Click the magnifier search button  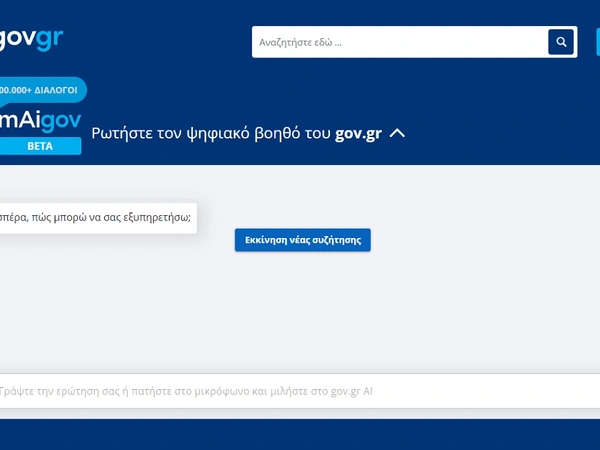tap(561, 42)
